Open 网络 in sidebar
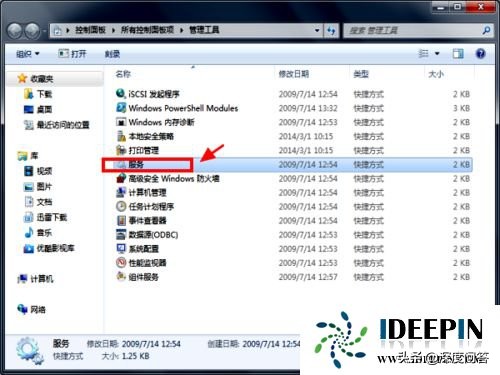This screenshot has width=500, height=375. pyautogui.click(x=31, y=310)
